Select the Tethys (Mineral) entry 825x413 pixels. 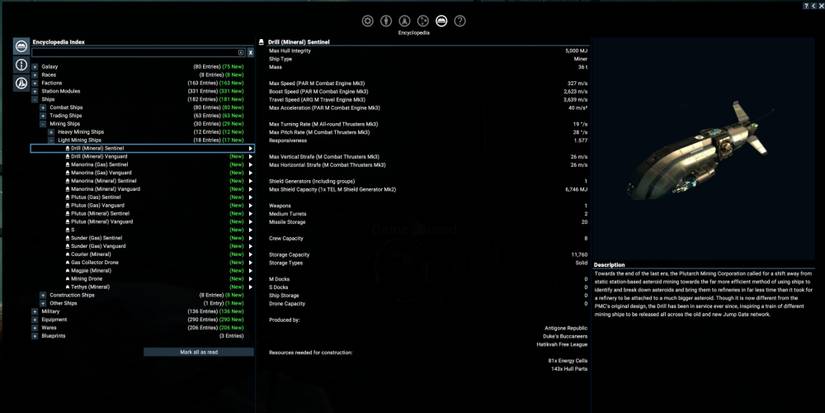[143, 287]
